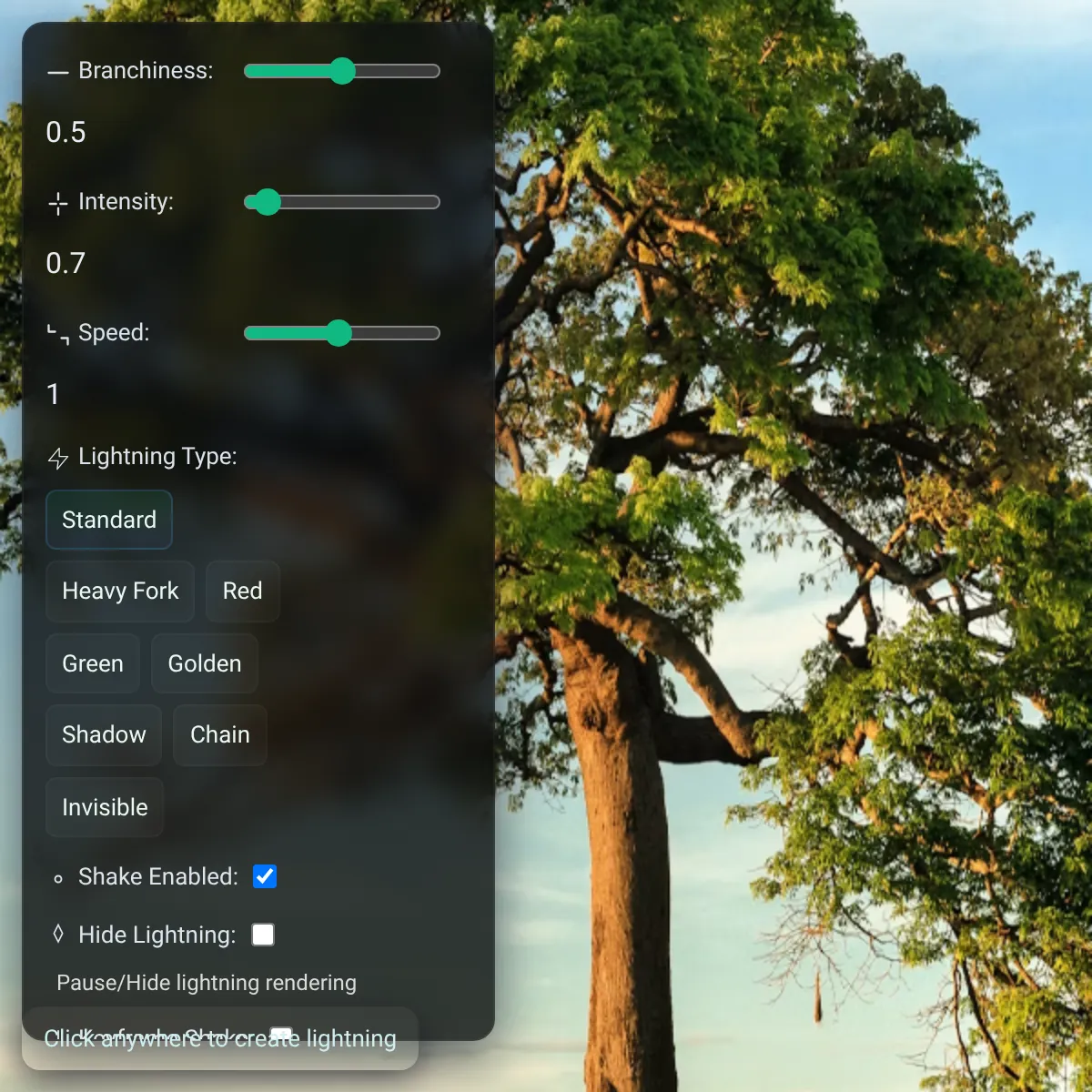Select the Invisible lightning type
Image resolution: width=1092 pixels, height=1092 pixels.
105,807
